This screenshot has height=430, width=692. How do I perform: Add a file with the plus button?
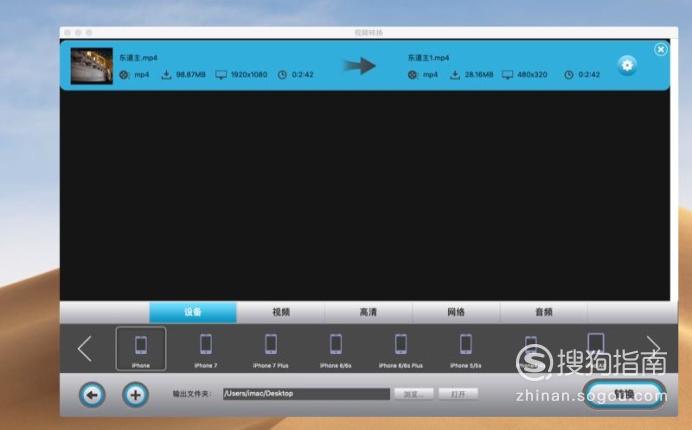pyautogui.click(x=135, y=395)
